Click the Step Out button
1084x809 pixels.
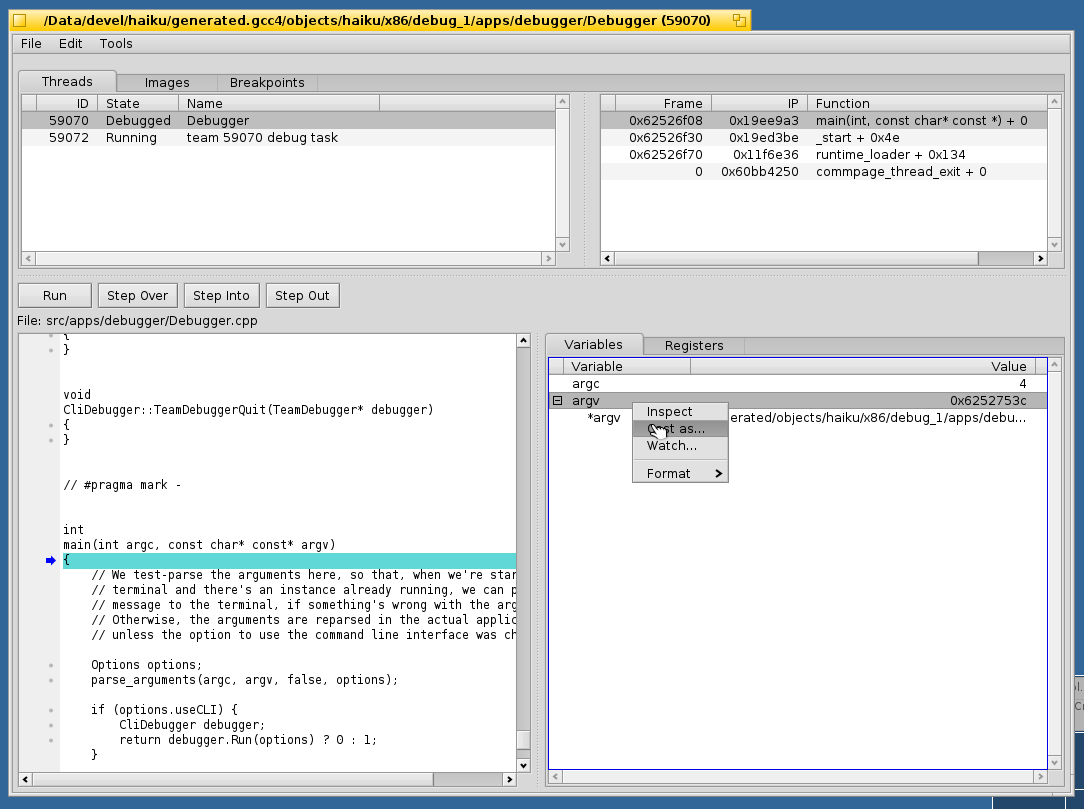click(x=302, y=296)
